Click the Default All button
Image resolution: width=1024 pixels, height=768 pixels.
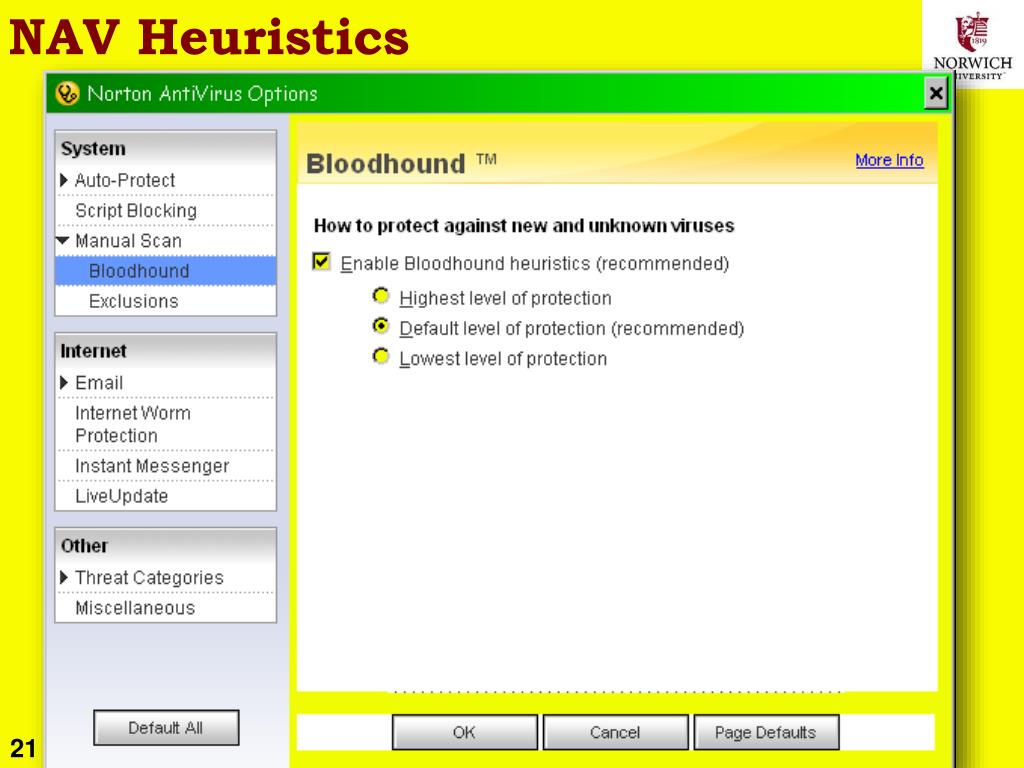(x=166, y=728)
